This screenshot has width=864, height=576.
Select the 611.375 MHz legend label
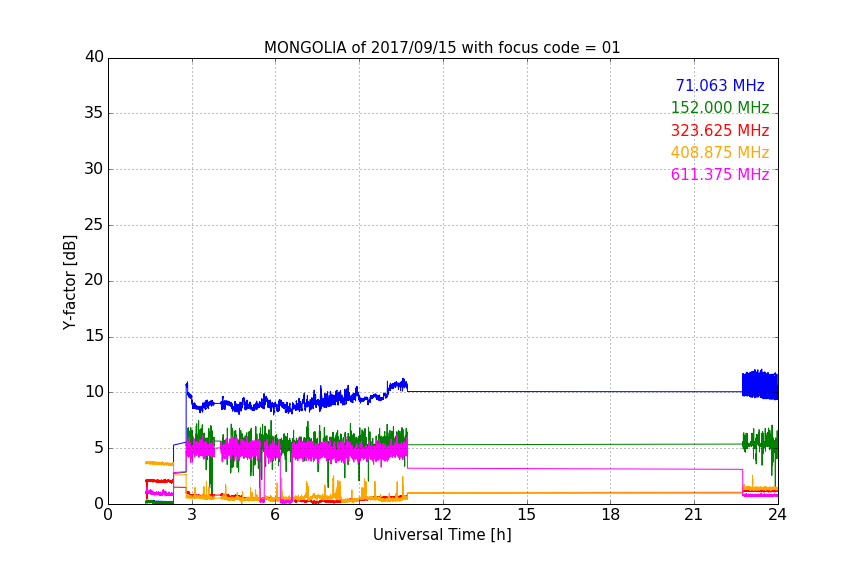[x=720, y=175]
